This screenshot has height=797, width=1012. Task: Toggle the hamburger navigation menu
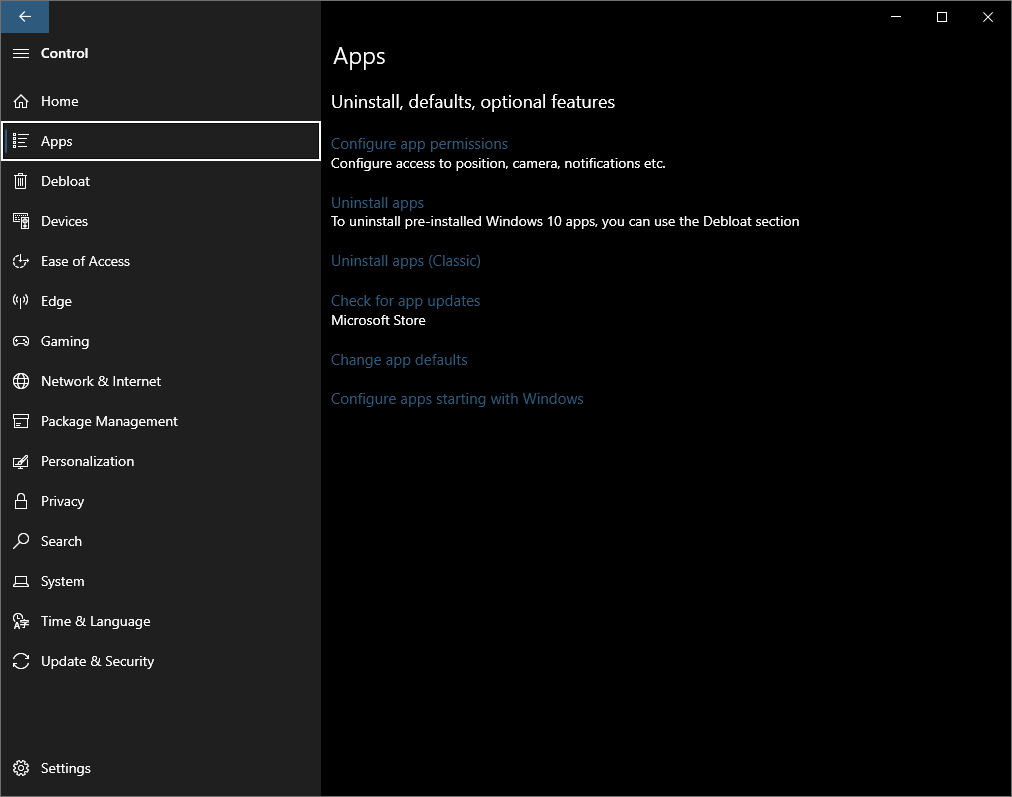click(x=21, y=54)
